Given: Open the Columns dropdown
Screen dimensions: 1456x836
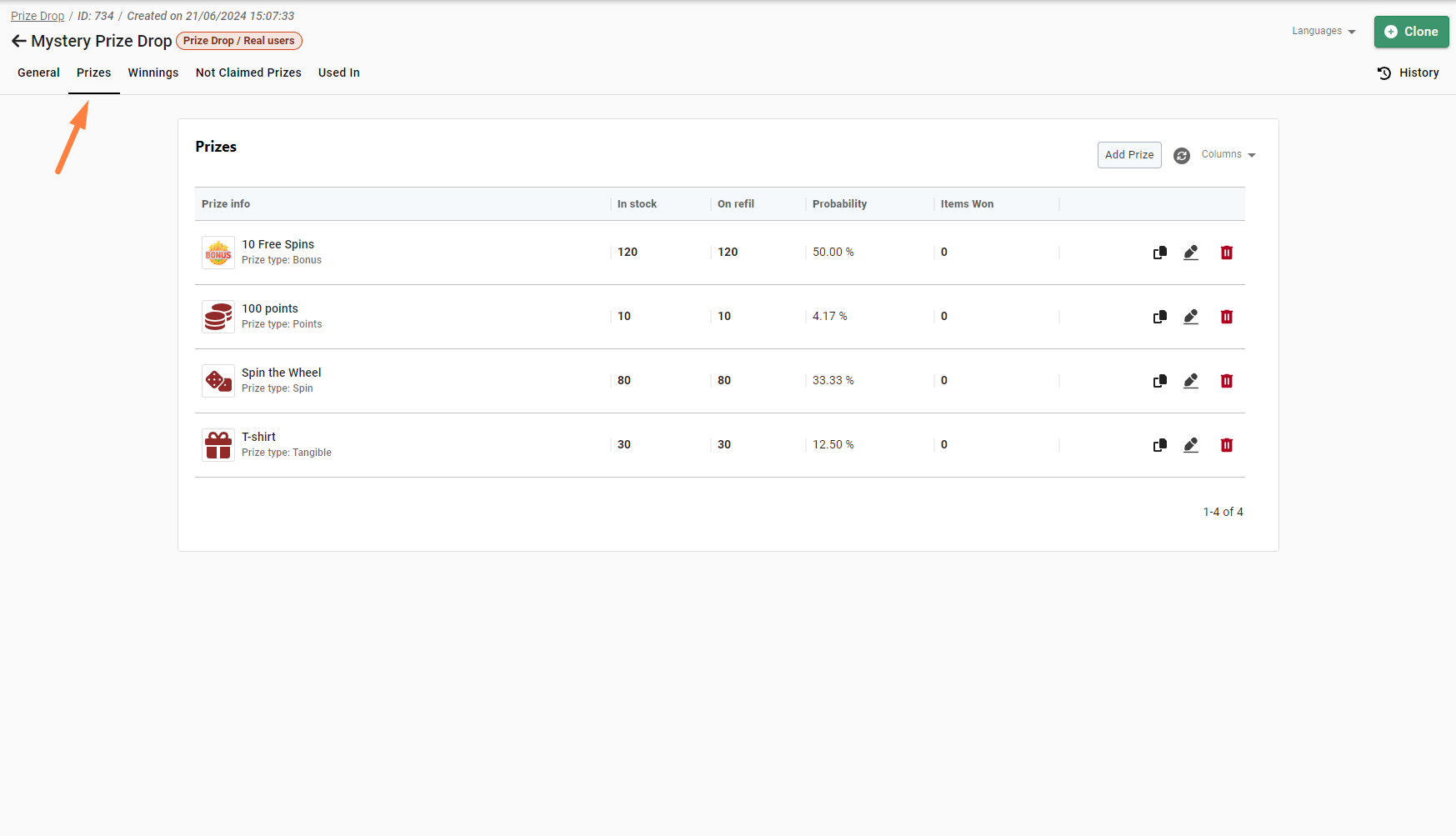Looking at the screenshot, I should tap(1228, 155).
